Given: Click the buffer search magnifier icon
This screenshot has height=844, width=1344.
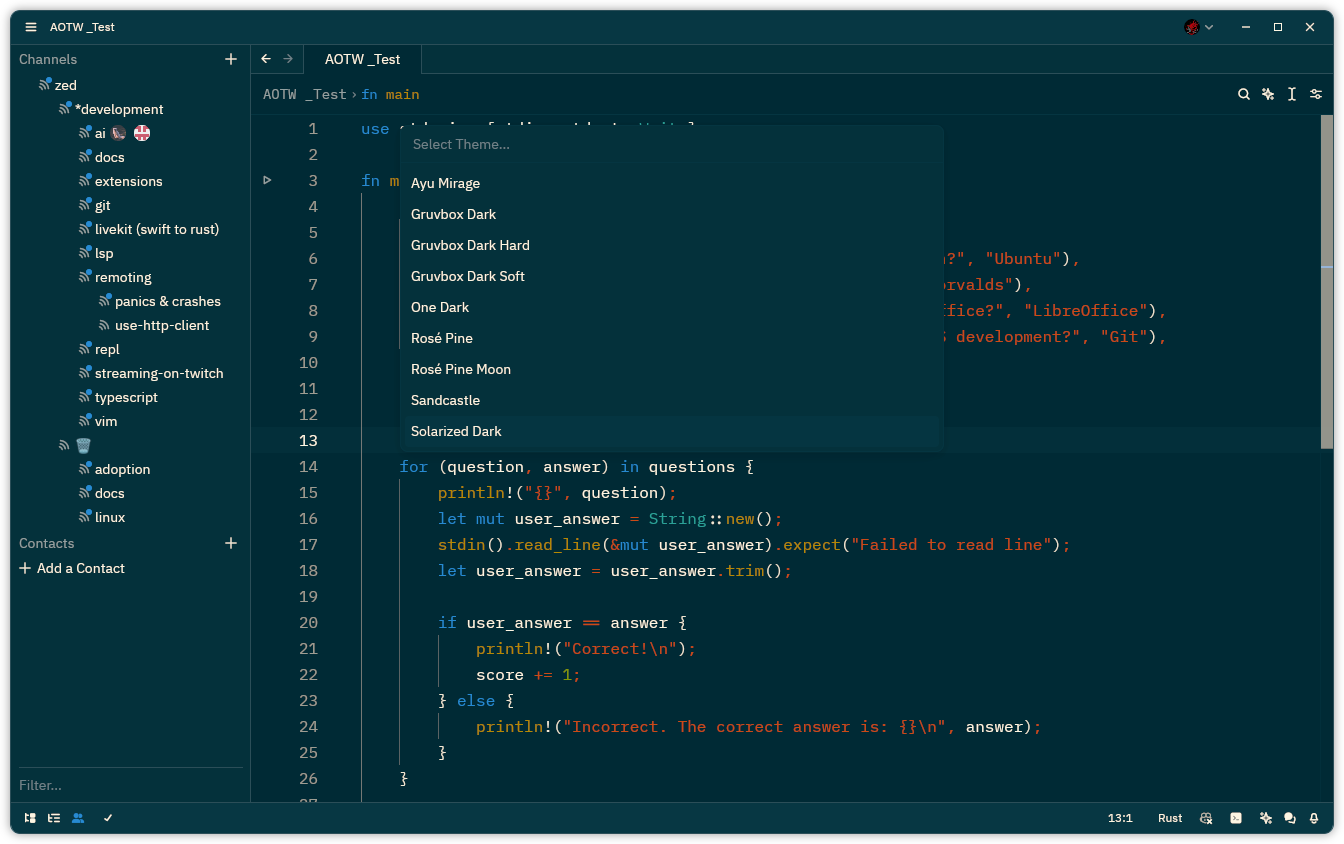Looking at the screenshot, I should point(1244,94).
